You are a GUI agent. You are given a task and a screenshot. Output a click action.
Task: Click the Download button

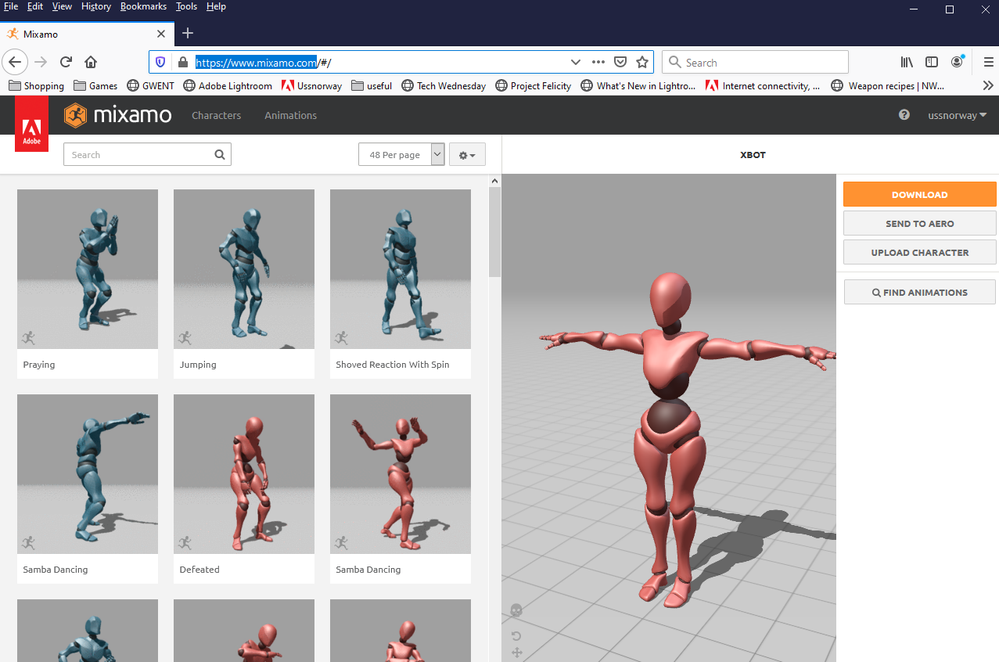click(x=918, y=194)
